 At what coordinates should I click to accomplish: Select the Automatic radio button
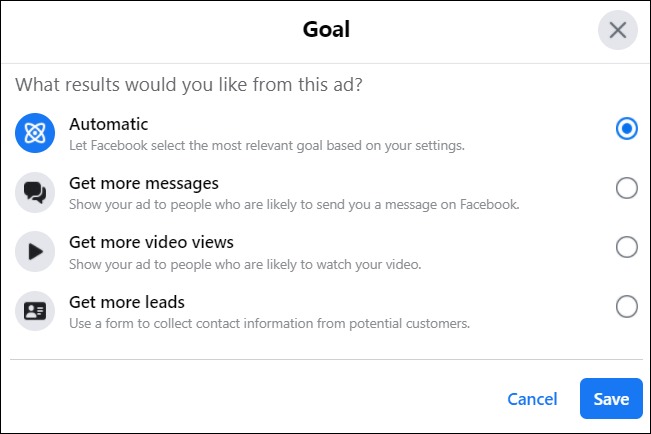(627, 129)
